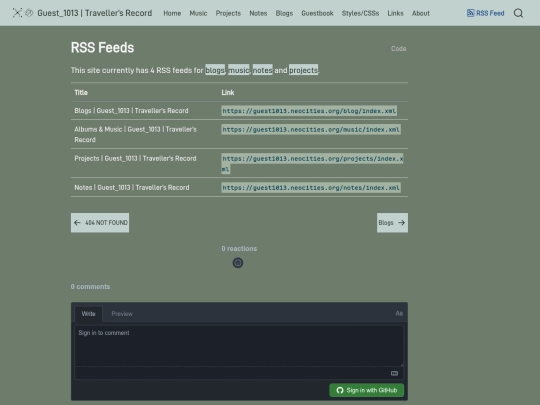Click the left arrow on 404 NOT FOUND
540x405 pixels.
click(77, 222)
